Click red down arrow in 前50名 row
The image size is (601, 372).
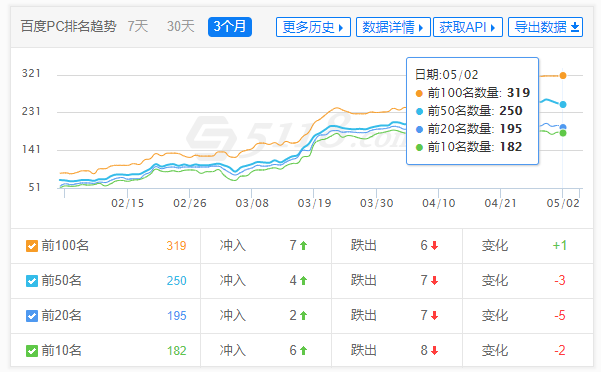tap(434, 281)
